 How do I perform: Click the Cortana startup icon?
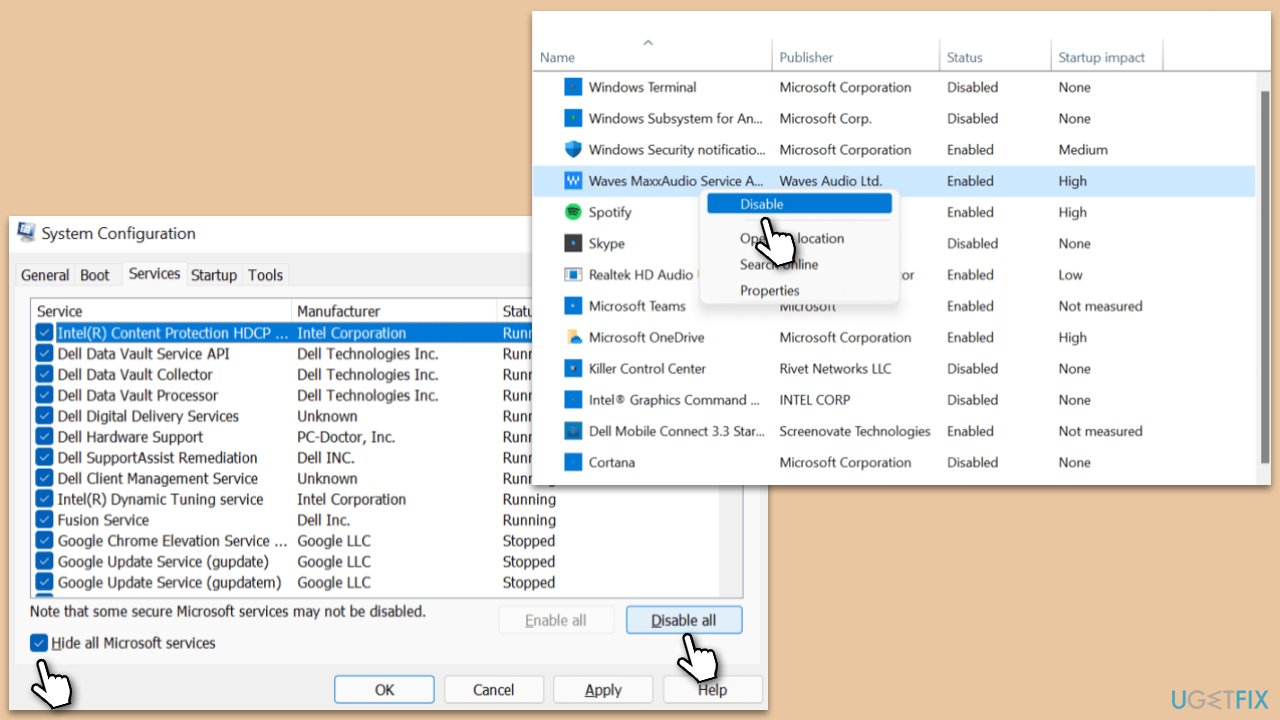point(573,462)
